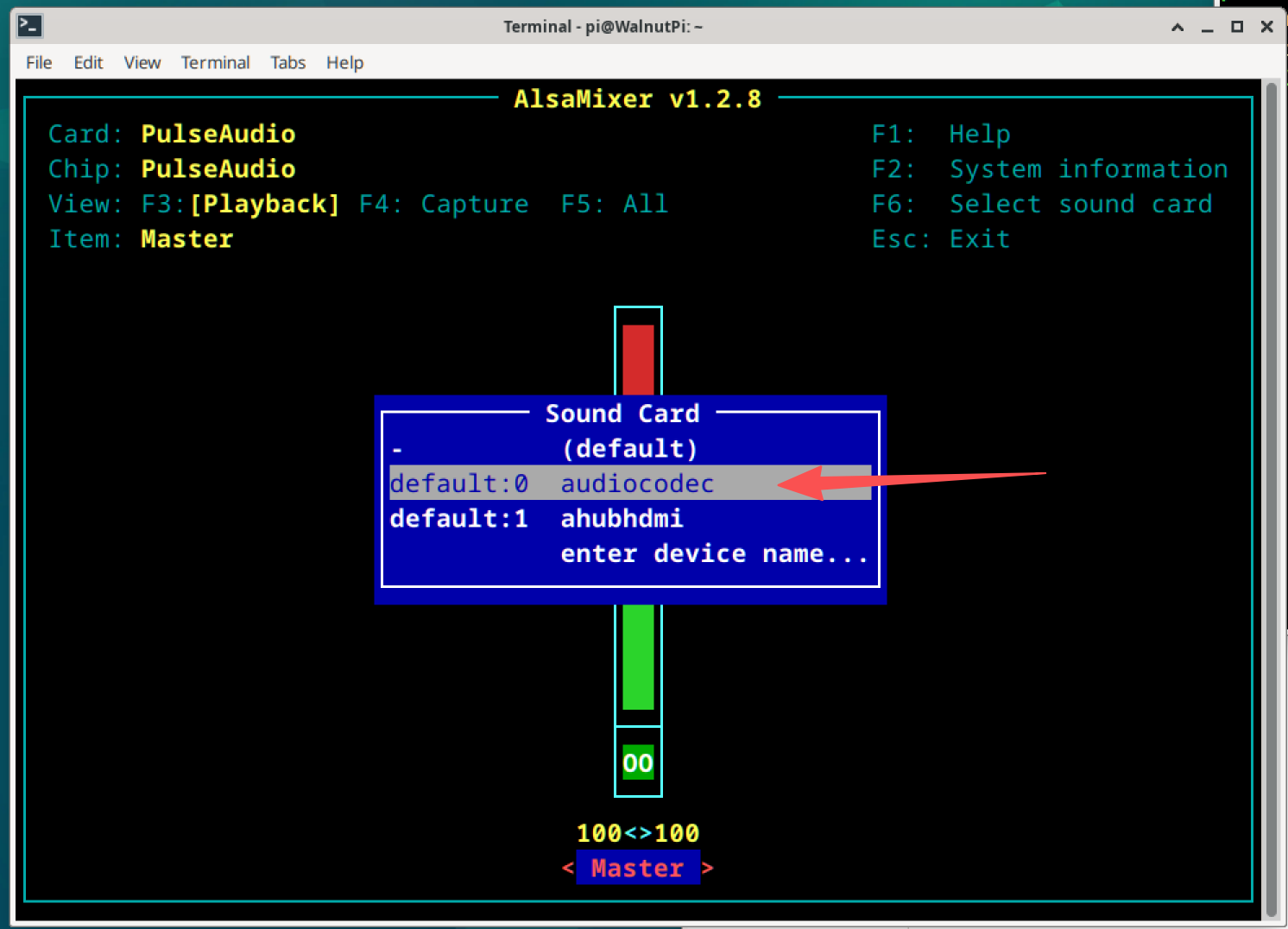
Task: Click the "F2: System information" text
Action: point(1050,168)
